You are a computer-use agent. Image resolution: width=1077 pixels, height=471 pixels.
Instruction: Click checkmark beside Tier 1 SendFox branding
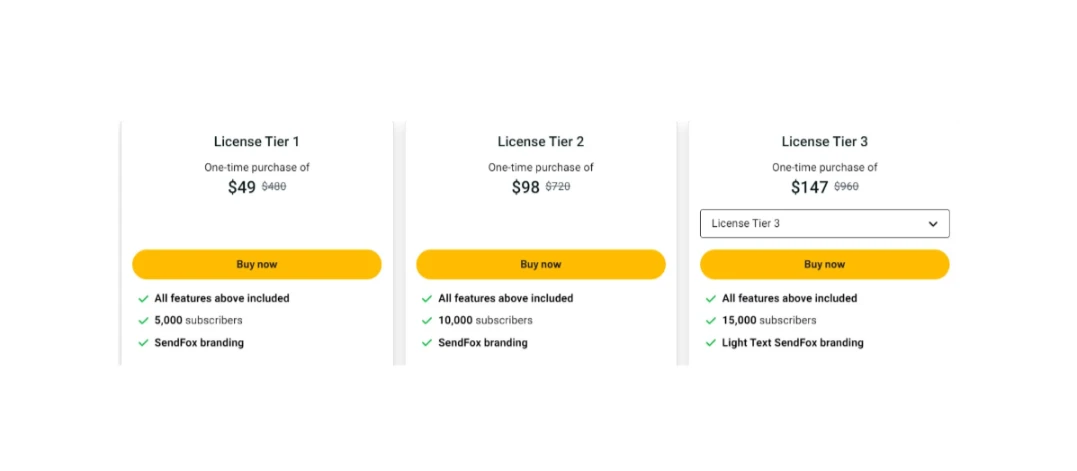pos(143,343)
